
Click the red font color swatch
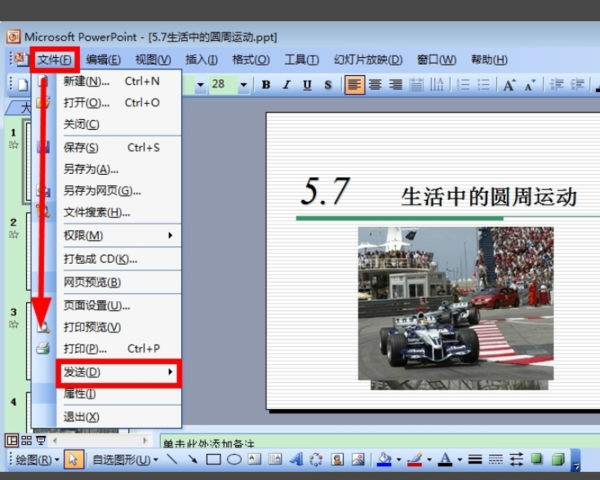[x=444, y=460]
